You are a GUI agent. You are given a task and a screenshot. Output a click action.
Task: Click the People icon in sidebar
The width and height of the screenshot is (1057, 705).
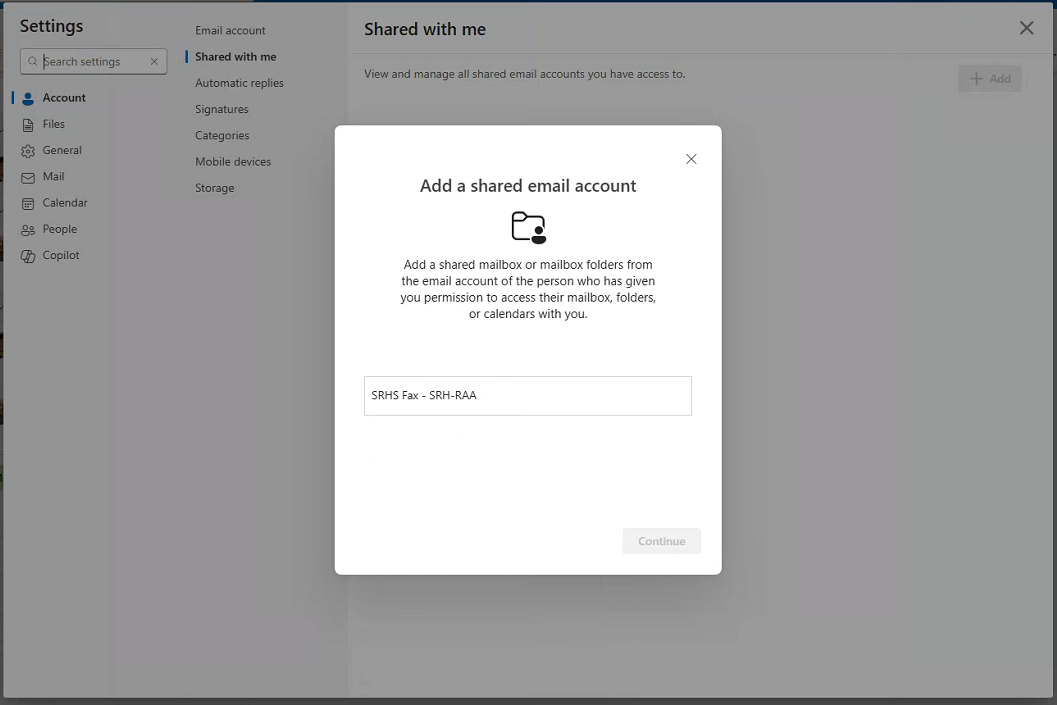(28, 230)
